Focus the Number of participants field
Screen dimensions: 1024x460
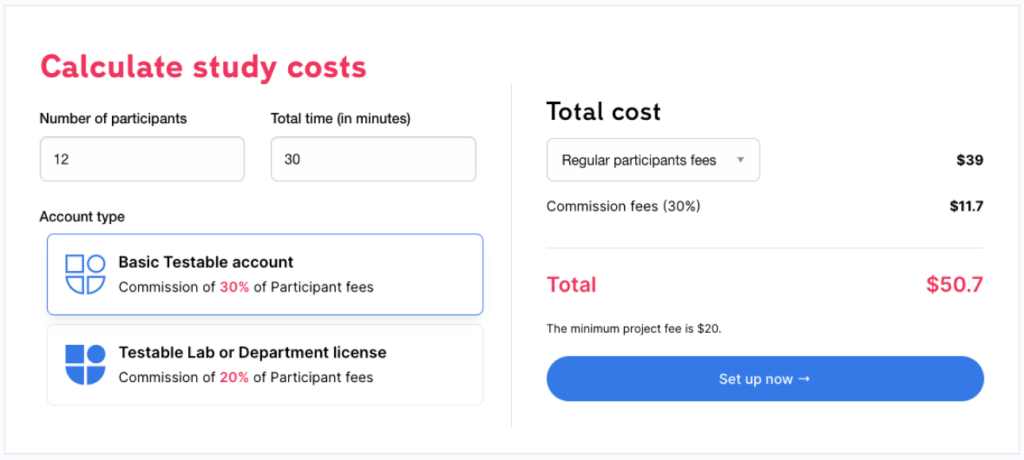[142, 159]
